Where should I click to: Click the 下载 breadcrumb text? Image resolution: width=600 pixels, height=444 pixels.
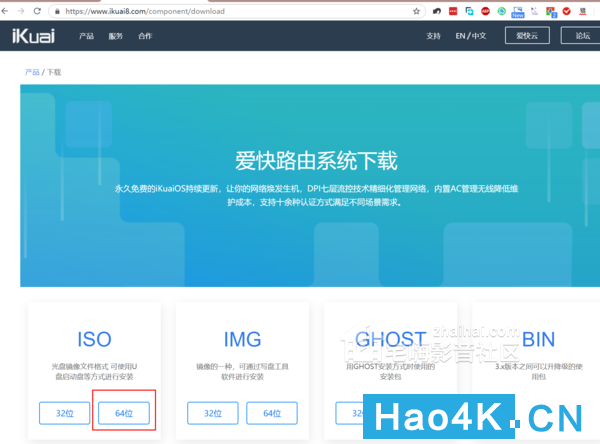[x=54, y=72]
